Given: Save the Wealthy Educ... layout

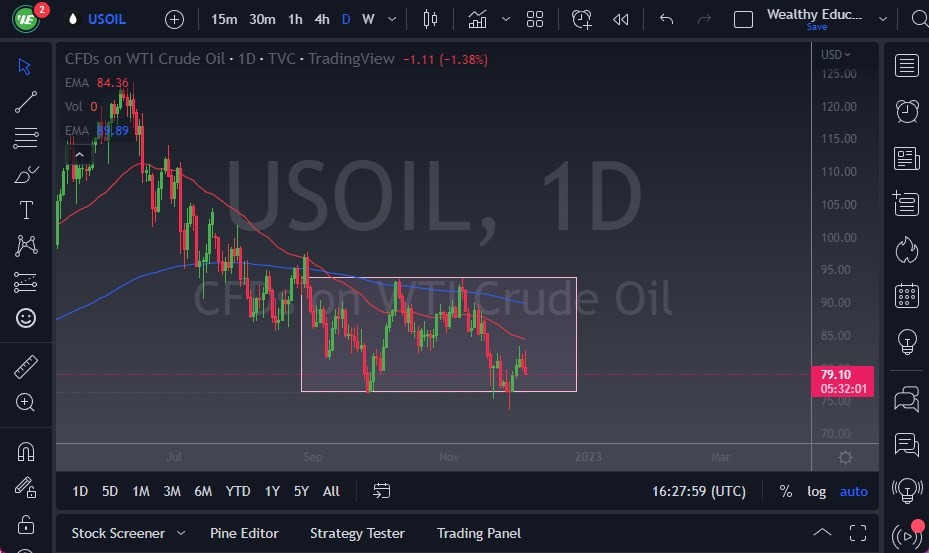Looking at the screenshot, I should [x=816, y=27].
